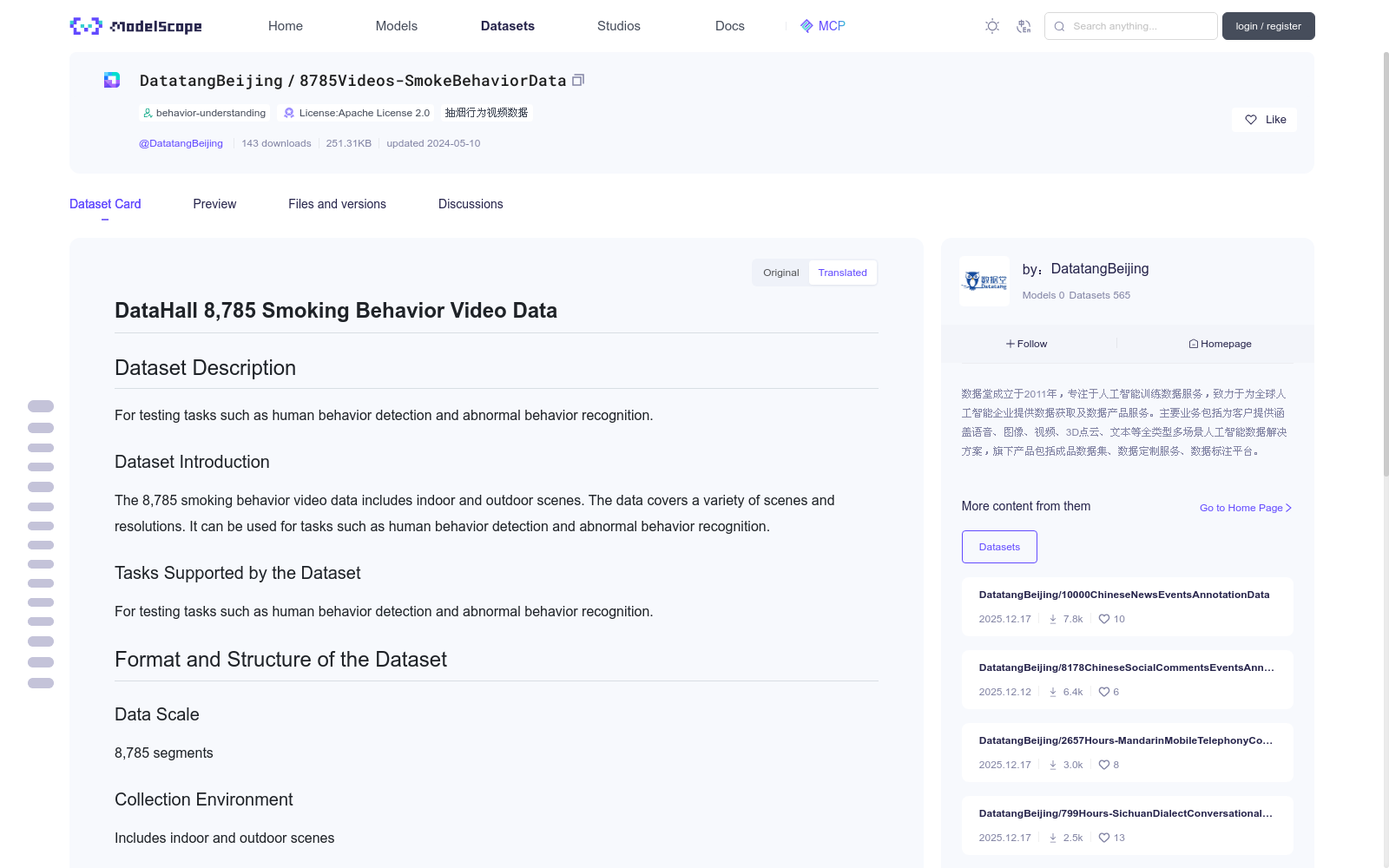Screen dimensions: 1389x868
Task: Select the Dataset Card tab
Action: coord(105,204)
